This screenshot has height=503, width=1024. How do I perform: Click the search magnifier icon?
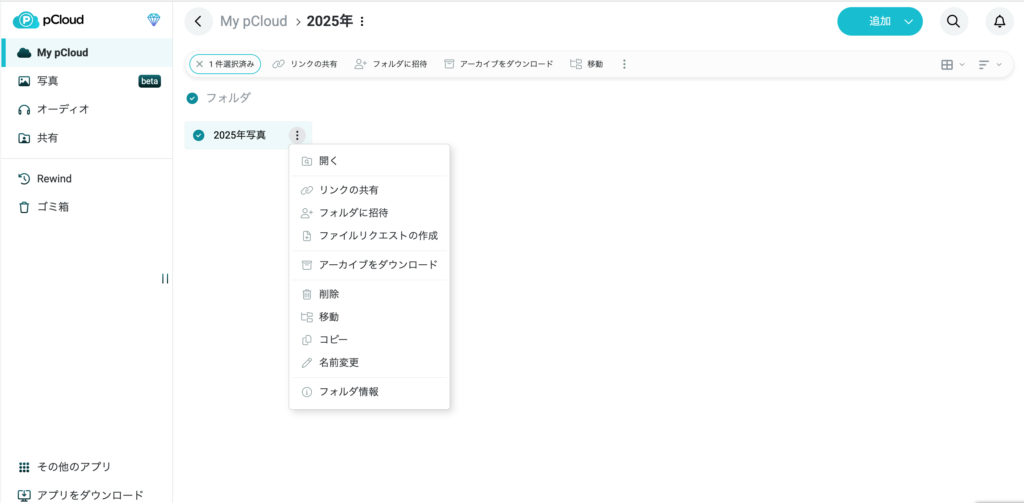pos(954,21)
